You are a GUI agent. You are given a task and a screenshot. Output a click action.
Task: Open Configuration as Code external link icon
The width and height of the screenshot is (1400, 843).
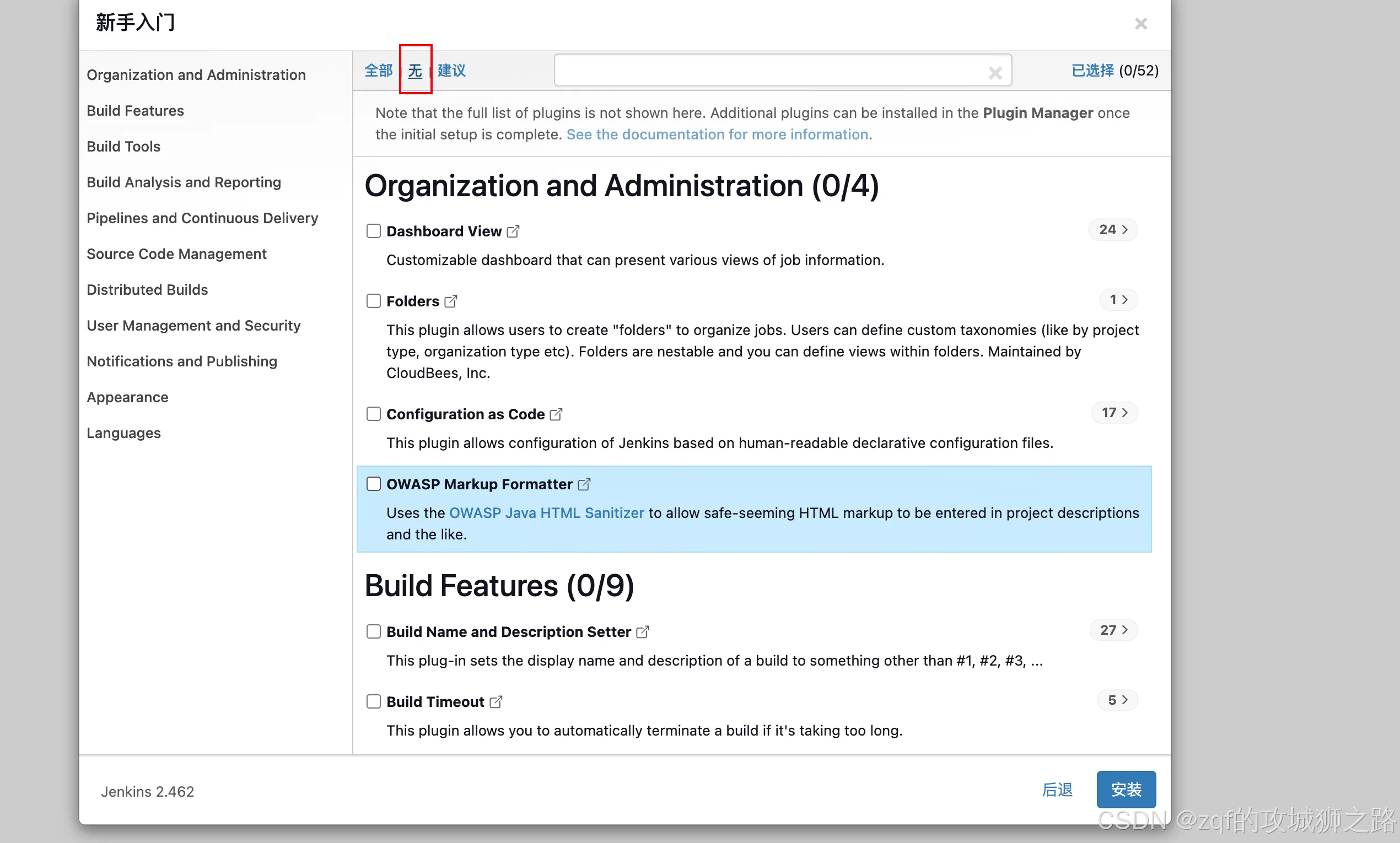[x=556, y=414]
